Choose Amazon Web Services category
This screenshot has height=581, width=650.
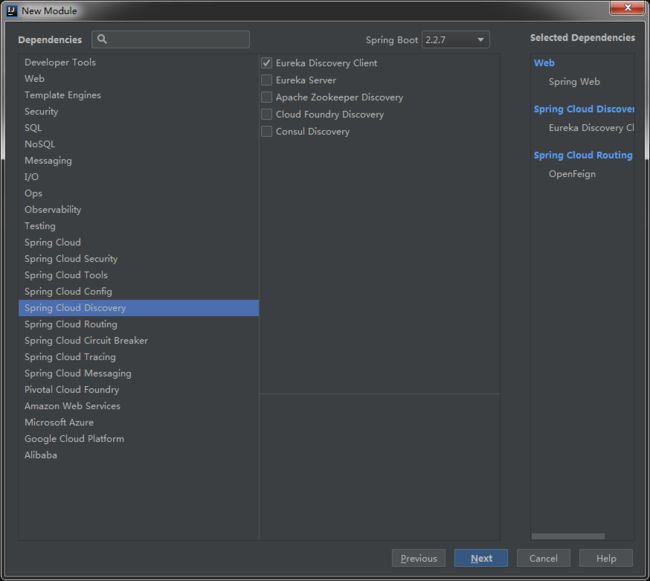[x=138, y=406]
